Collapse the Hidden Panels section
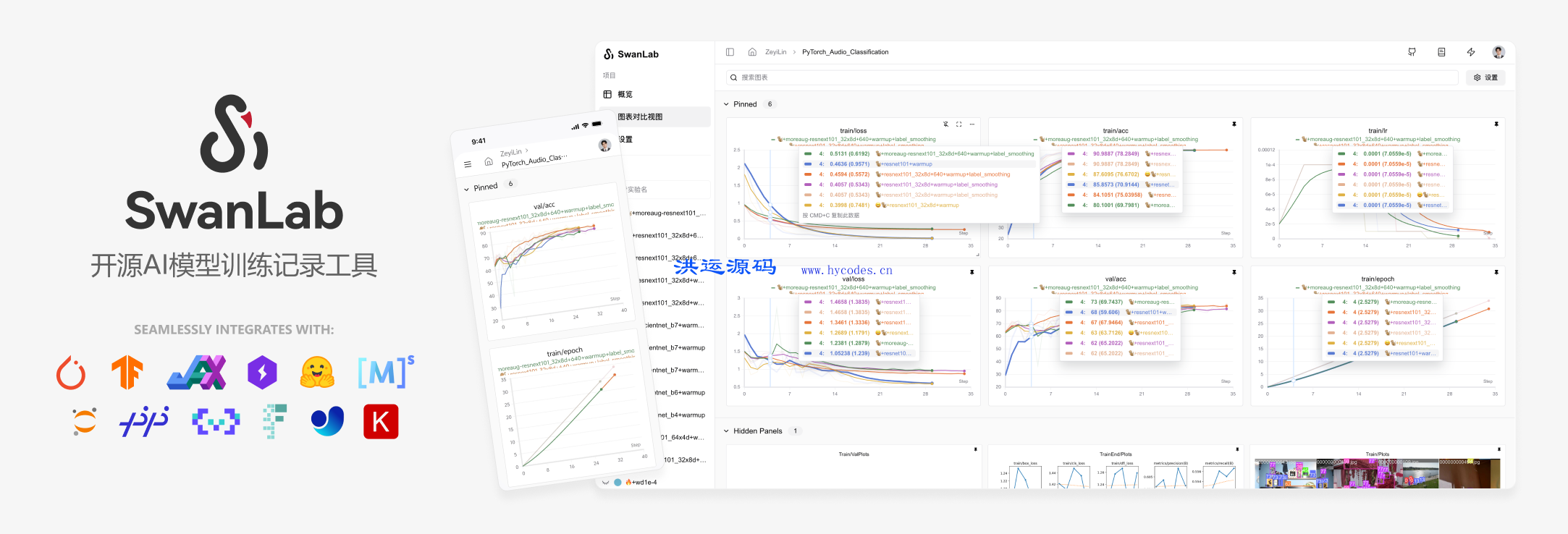Image resolution: width=1568 pixels, height=534 pixels. 727,431
